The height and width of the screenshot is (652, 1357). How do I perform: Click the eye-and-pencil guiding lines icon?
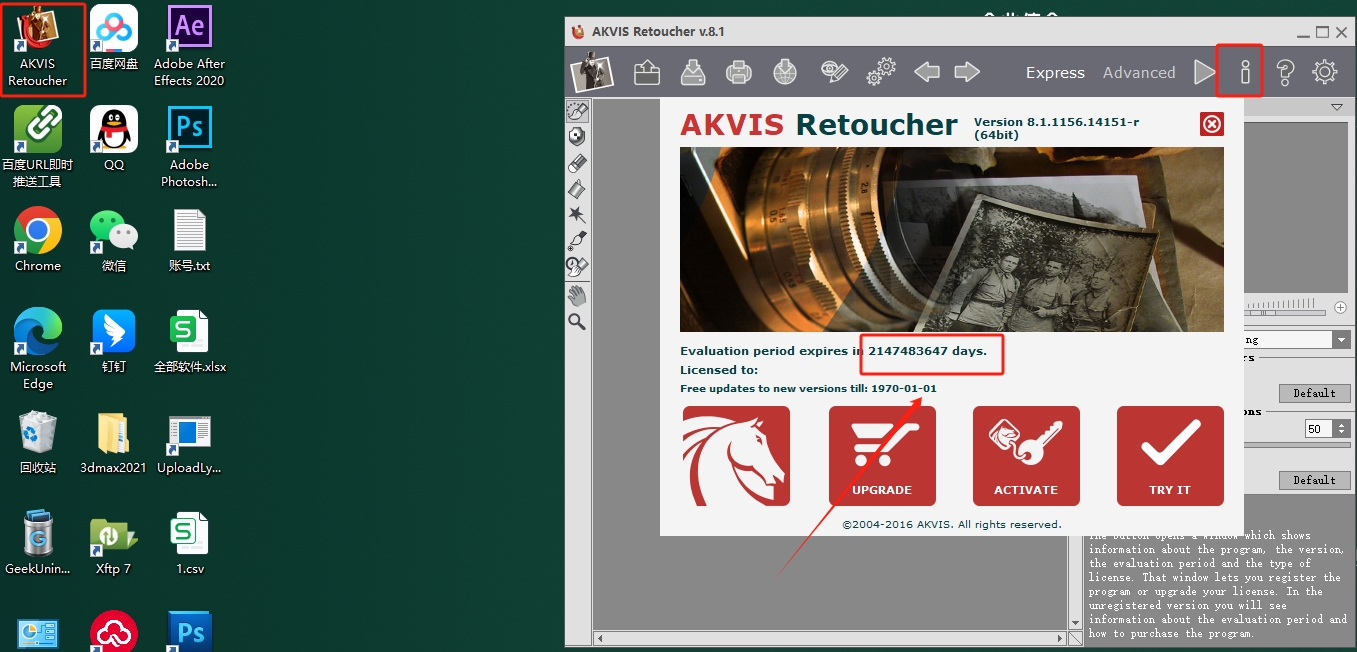[834, 72]
